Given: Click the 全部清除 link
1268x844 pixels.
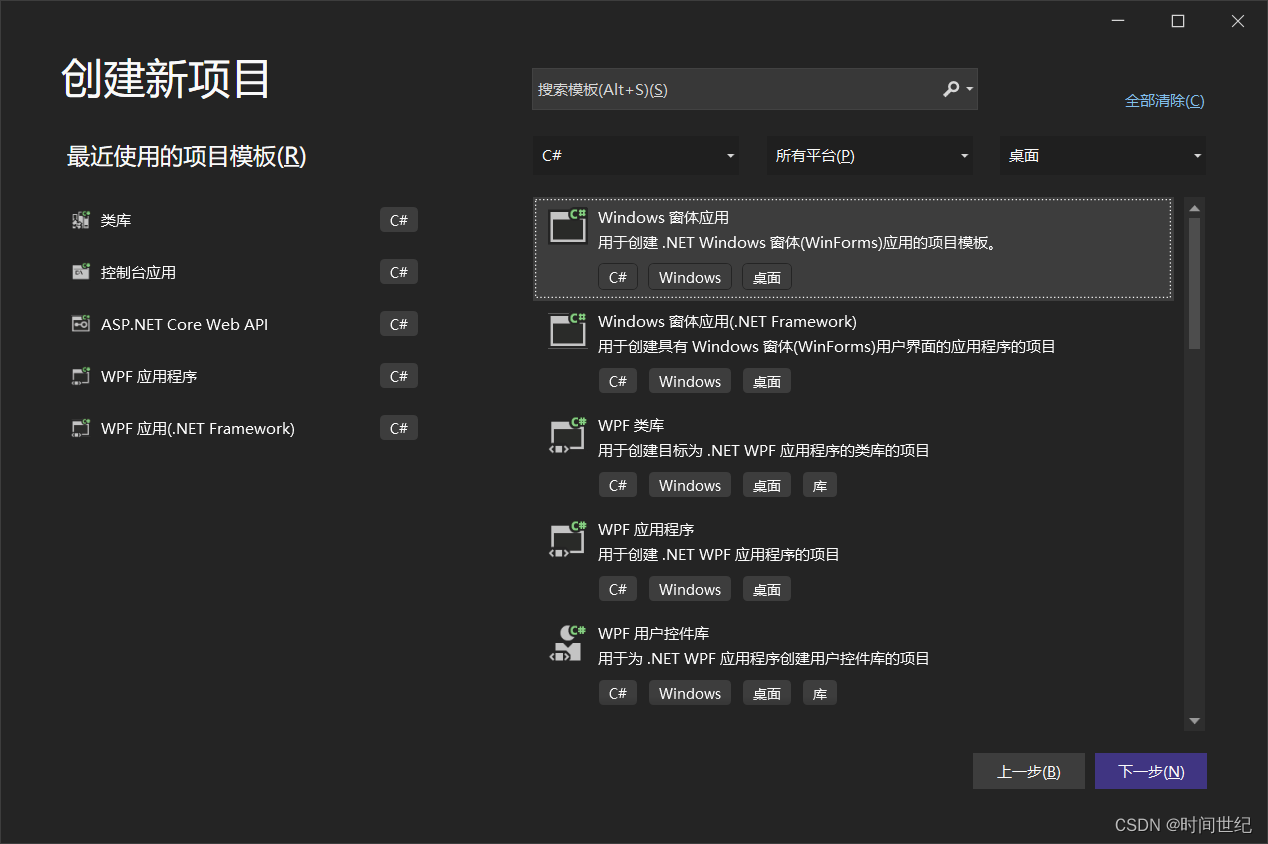Looking at the screenshot, I should [x=1163, y=100].
